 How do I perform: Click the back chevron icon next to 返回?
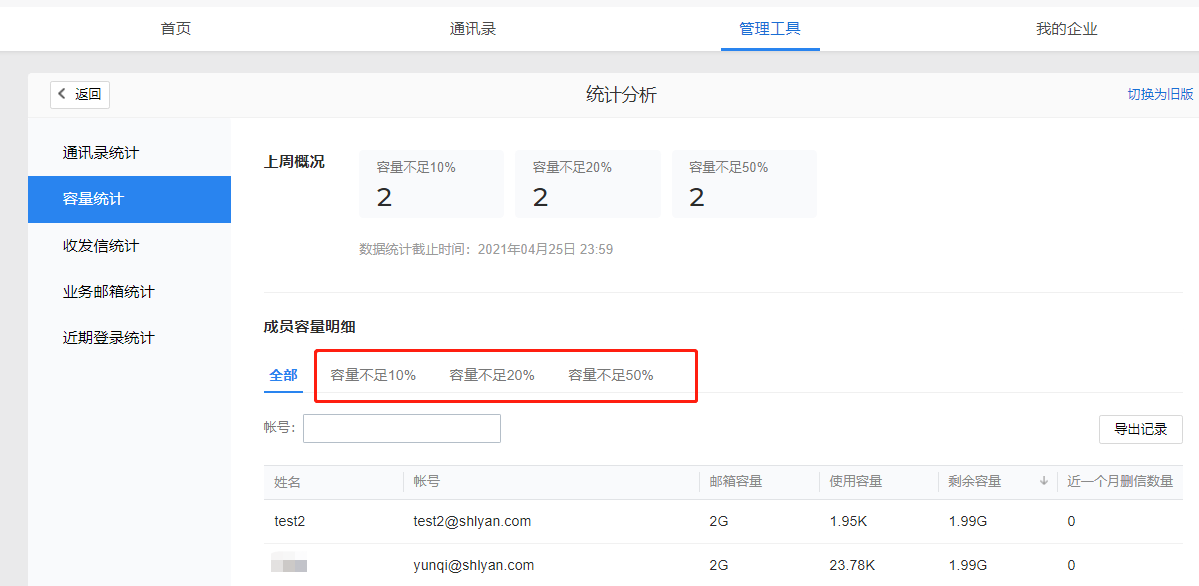pos(62,94)
